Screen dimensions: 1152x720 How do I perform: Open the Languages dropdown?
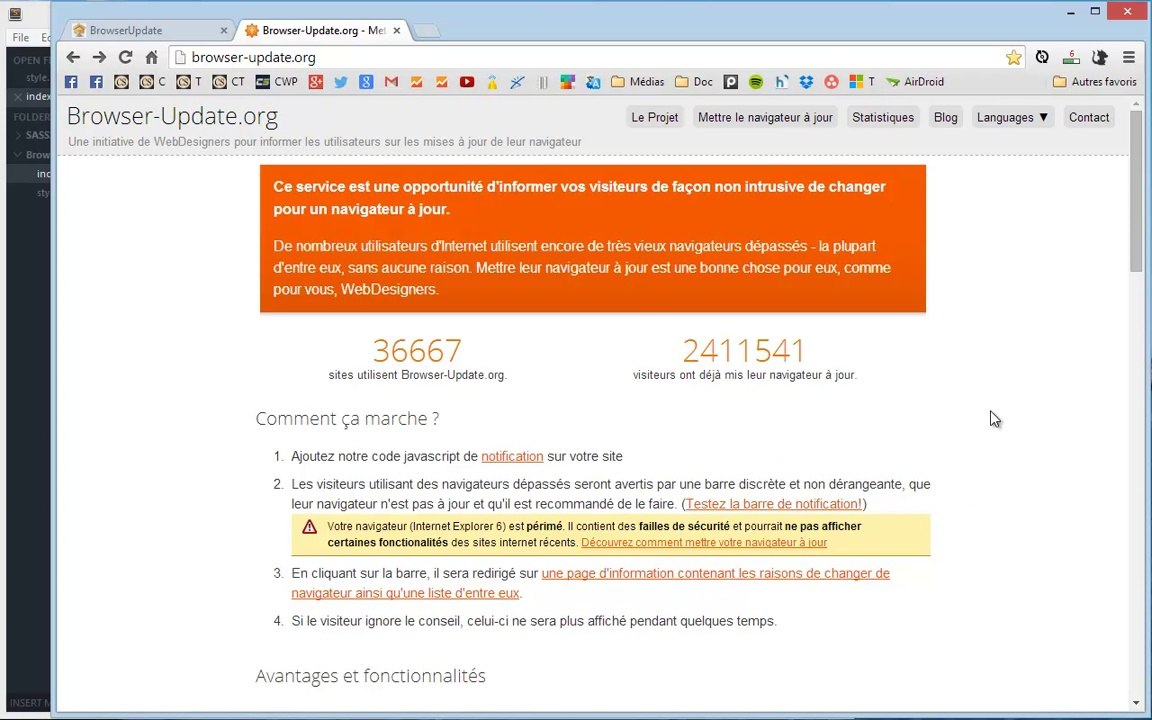click(1012, 117)
